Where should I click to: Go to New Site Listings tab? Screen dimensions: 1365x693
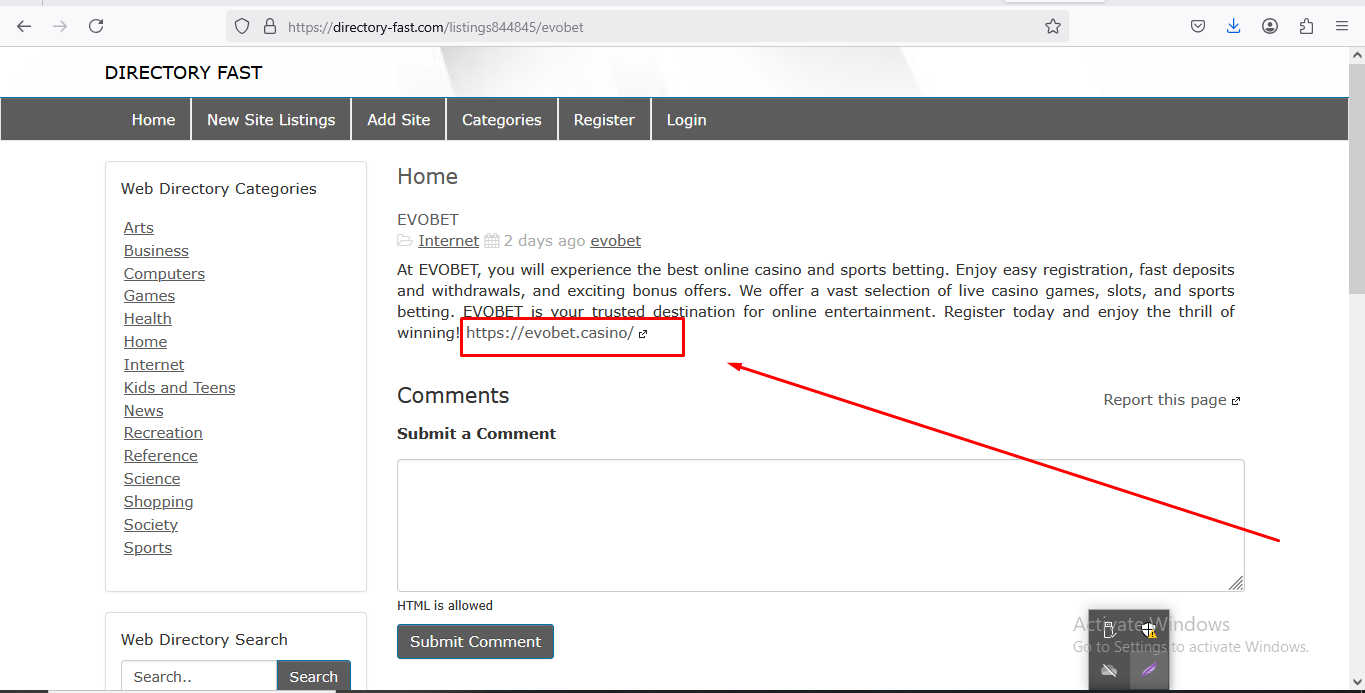[271, 120]
